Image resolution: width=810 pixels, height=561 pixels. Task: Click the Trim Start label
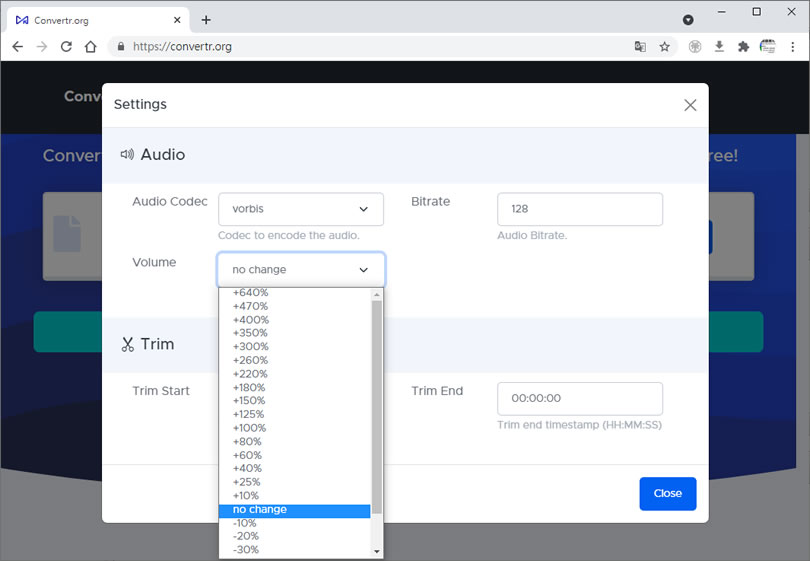click(161, 391)
